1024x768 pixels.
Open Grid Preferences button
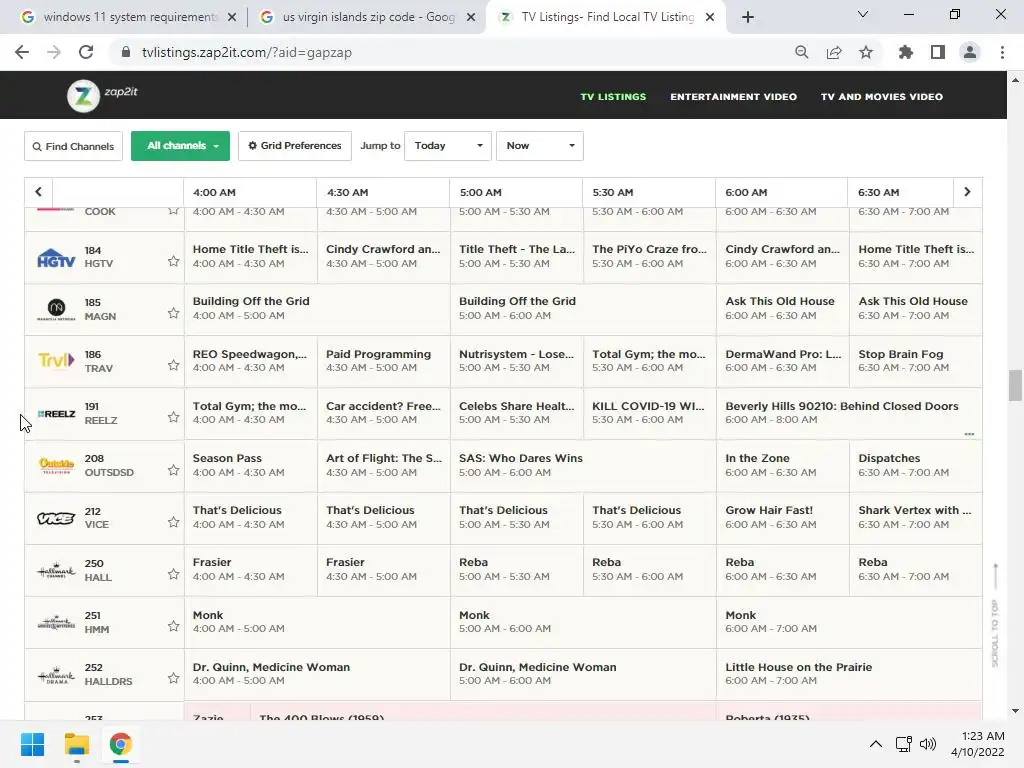[295, 146]
